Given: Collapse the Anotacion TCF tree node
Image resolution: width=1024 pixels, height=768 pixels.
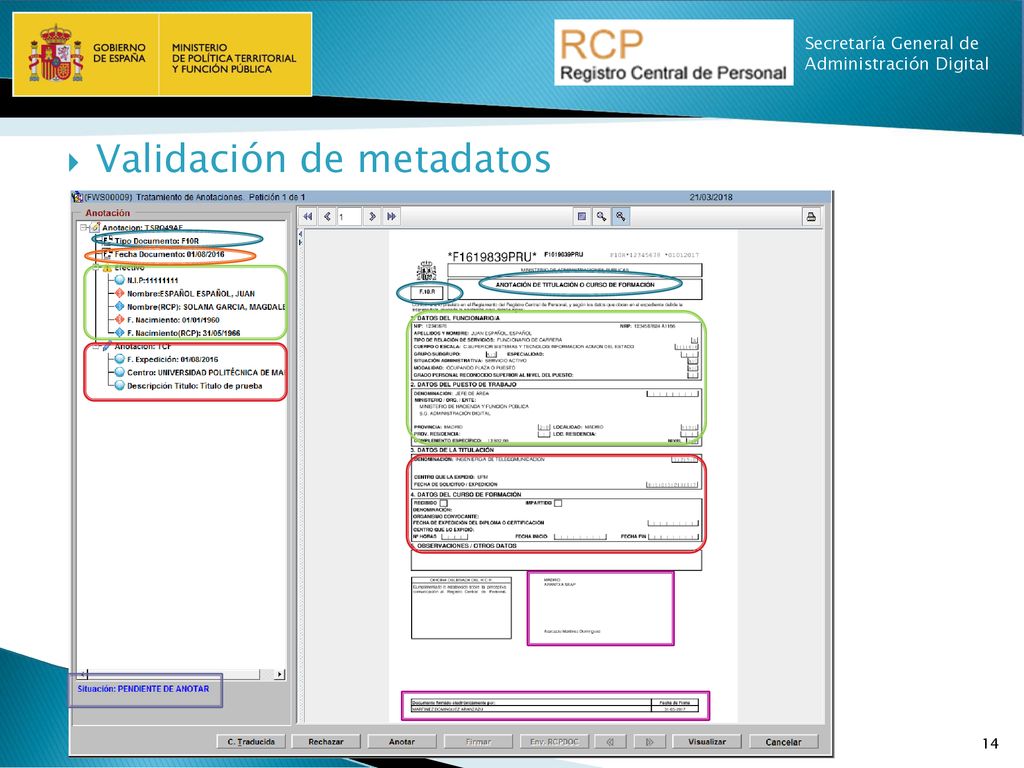Looking at the screenshot, I should click(96, 346).
